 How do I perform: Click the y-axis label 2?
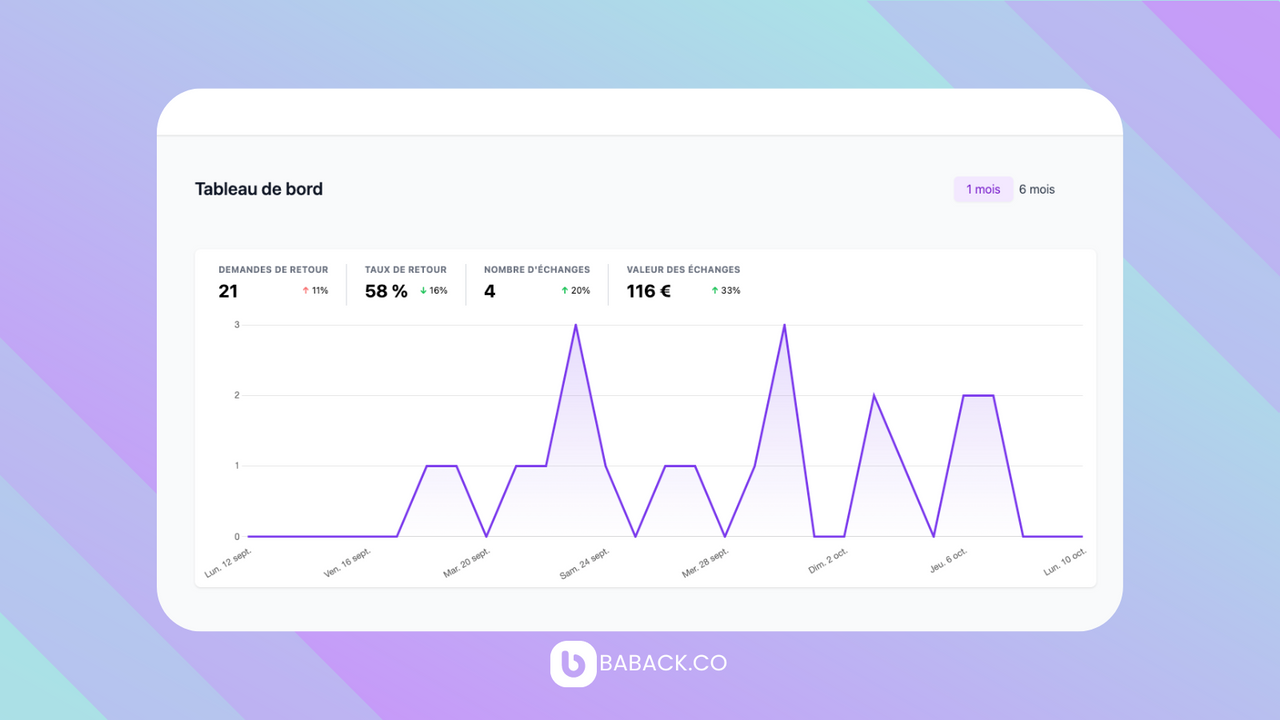(x=237, y=395)
